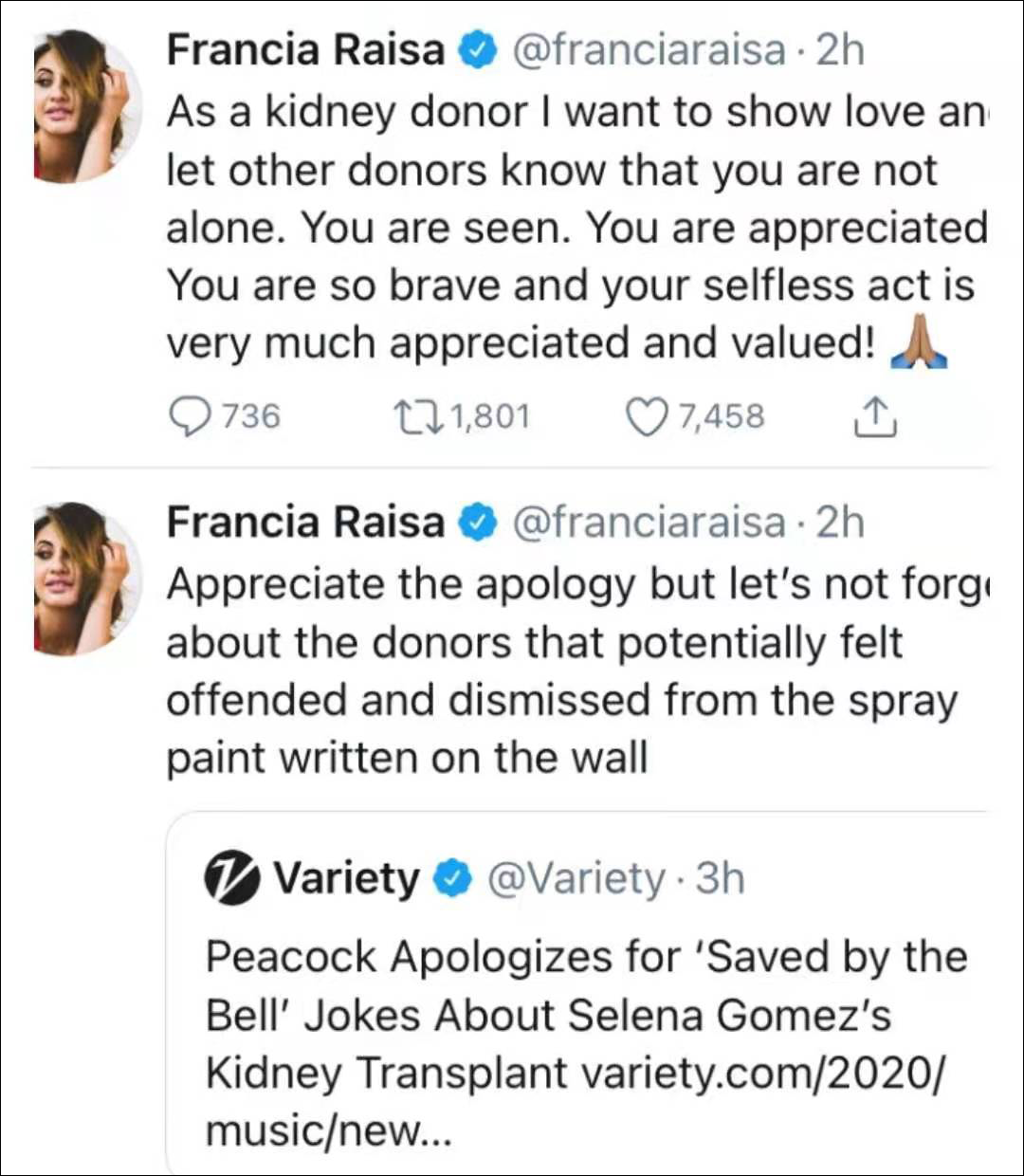Image resolution: width=1024 pixels, height=1176 pixels.
Task: Click the 1,801 retweets count
Action: [x=489, y=416]
